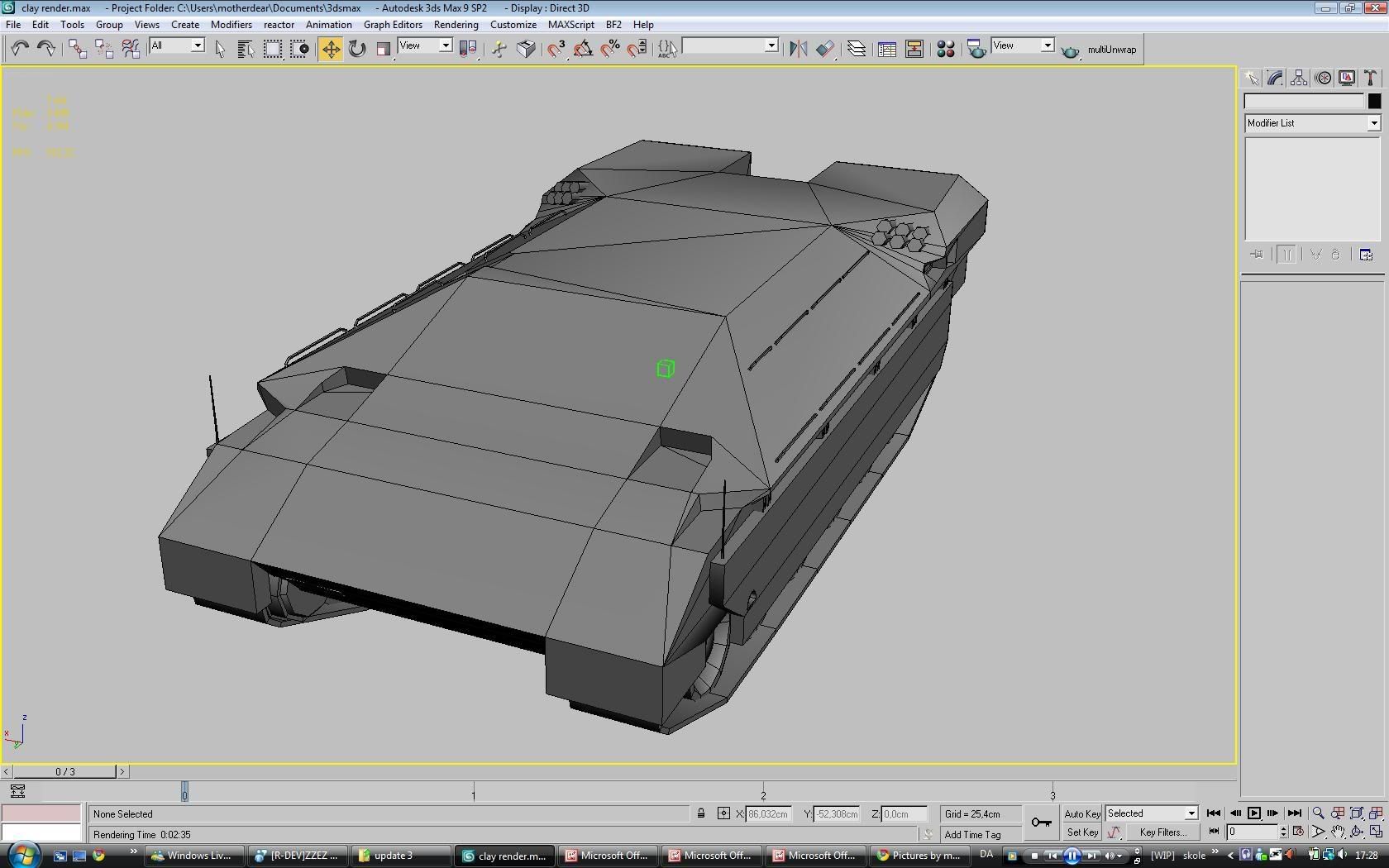The image size is (1389, 868).
Task: Click the Select and Move tool
Action: coord(330,49)
